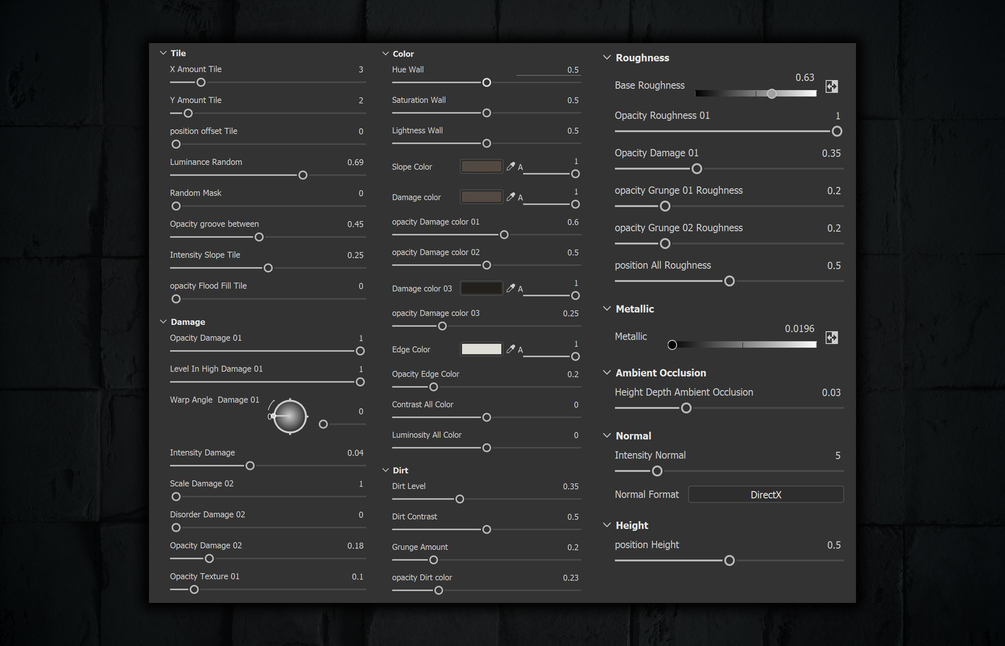
Task: Click the X Amount Tile slider handle
Action: pos(201,83)
